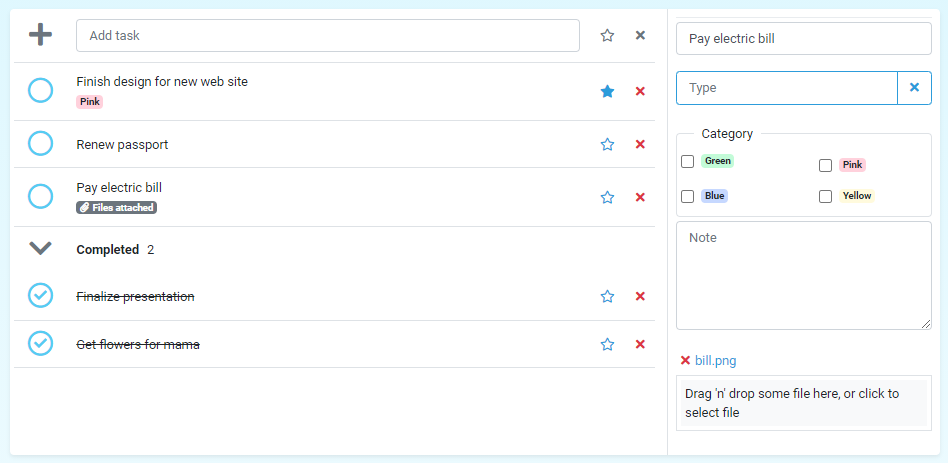948x463 pixels.
Task: Grab the Note textarea resize handle
Action: [926, 324]
